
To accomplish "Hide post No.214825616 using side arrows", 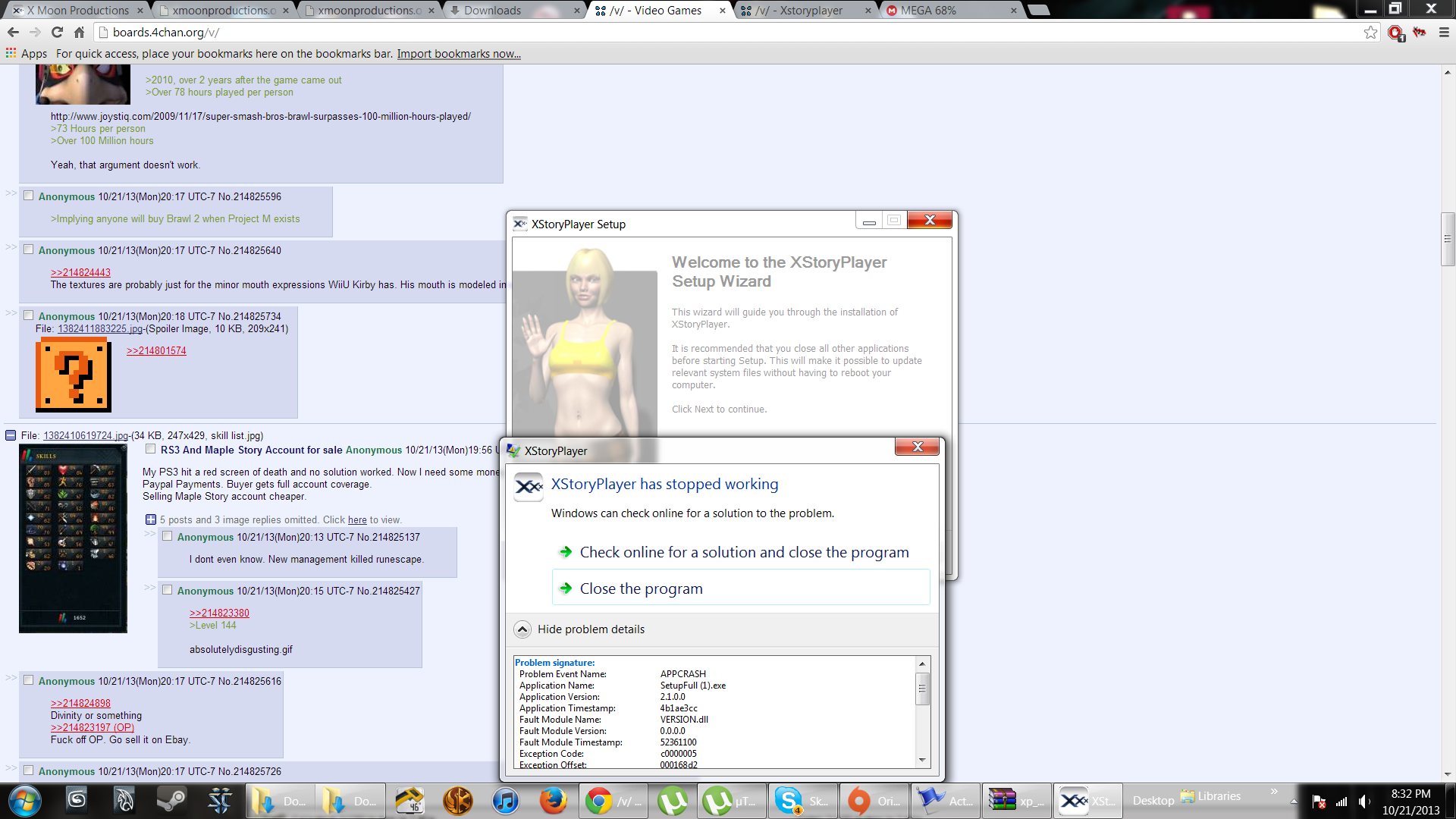I will 11,678.
